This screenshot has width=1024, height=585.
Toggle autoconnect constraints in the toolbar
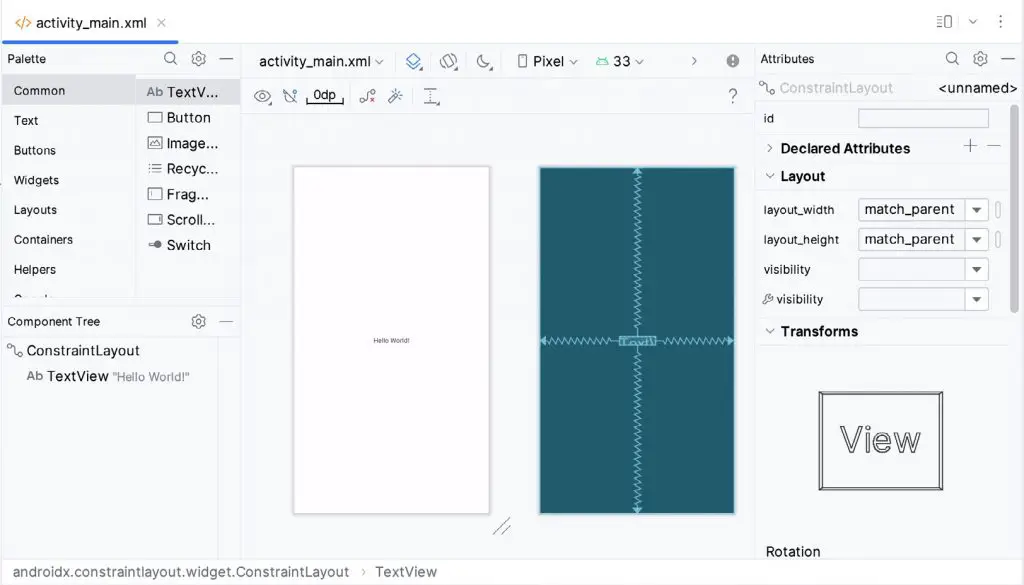pyautogui.click(x=290, y=96)
